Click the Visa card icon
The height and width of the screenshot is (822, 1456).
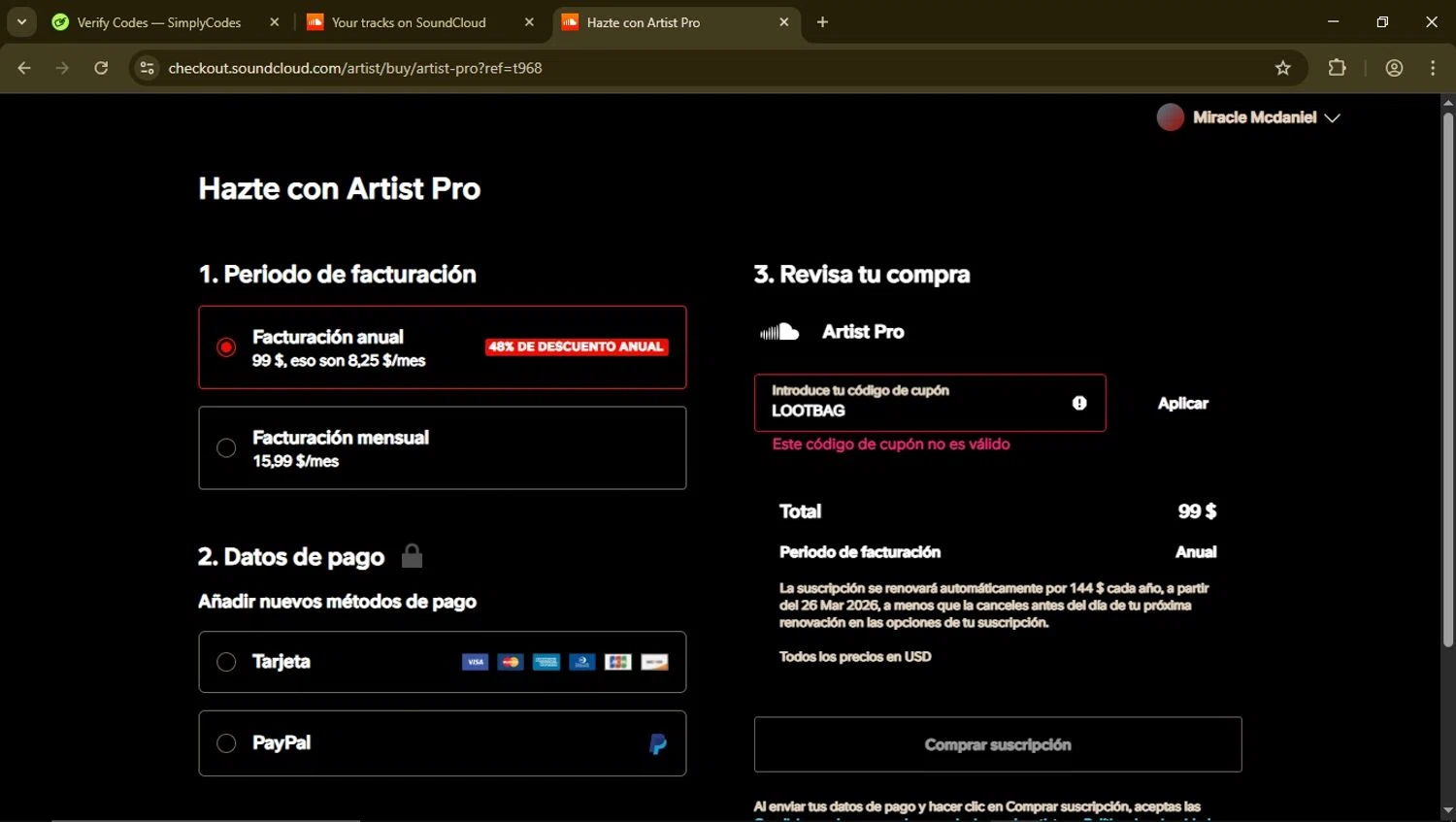click(x=475, y=662)
